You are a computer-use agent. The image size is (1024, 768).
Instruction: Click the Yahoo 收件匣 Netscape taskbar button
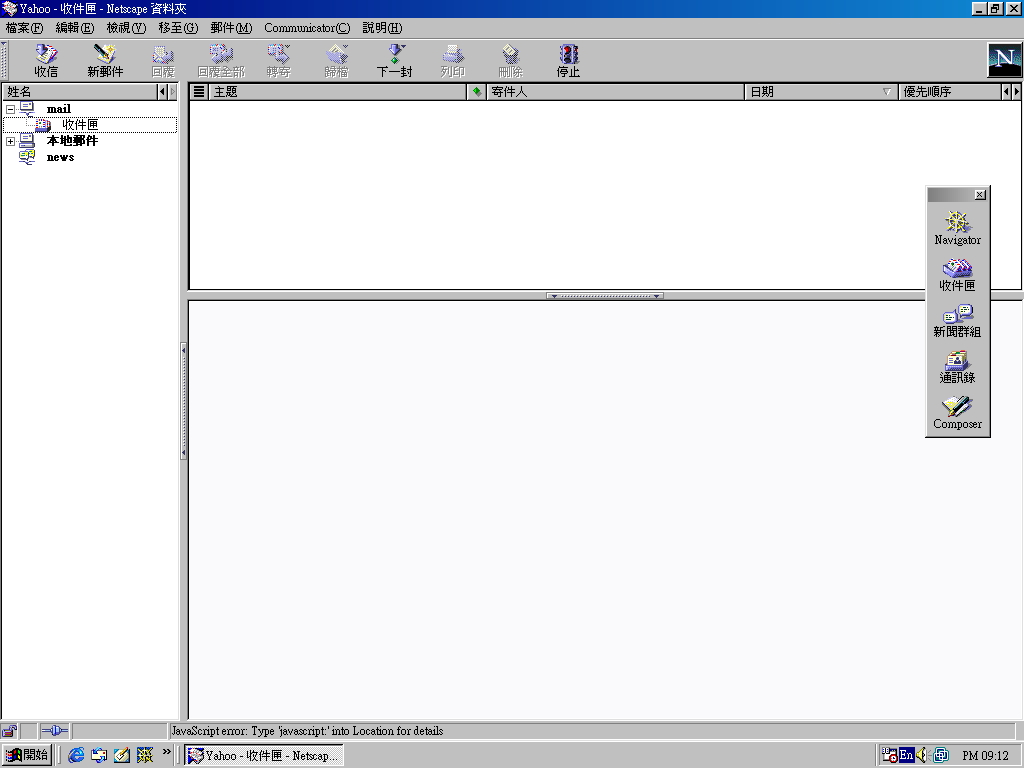click(x=263, y=756)
